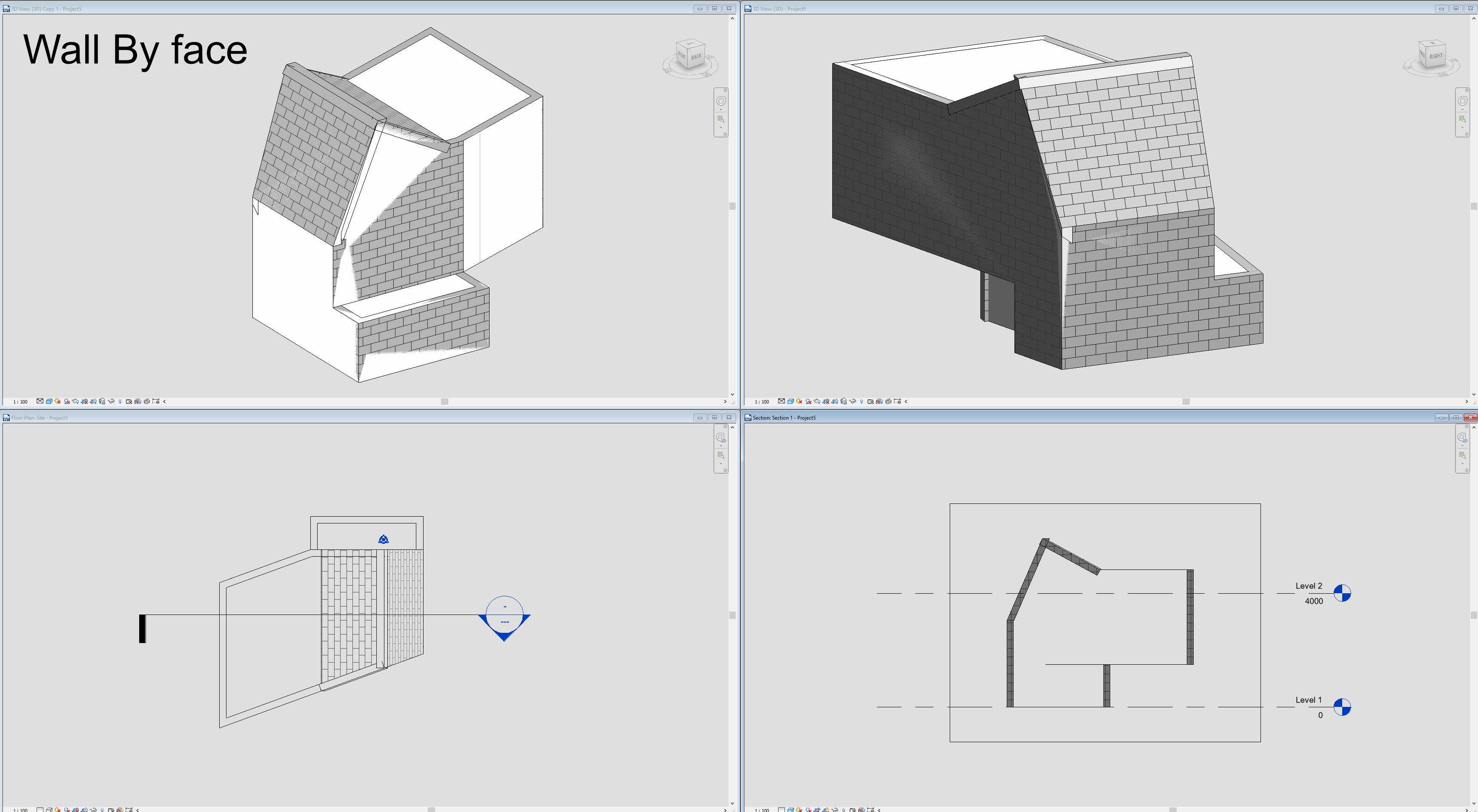Click Zoom icon in Section 1 navigation bar

[x=1462, y=455]
